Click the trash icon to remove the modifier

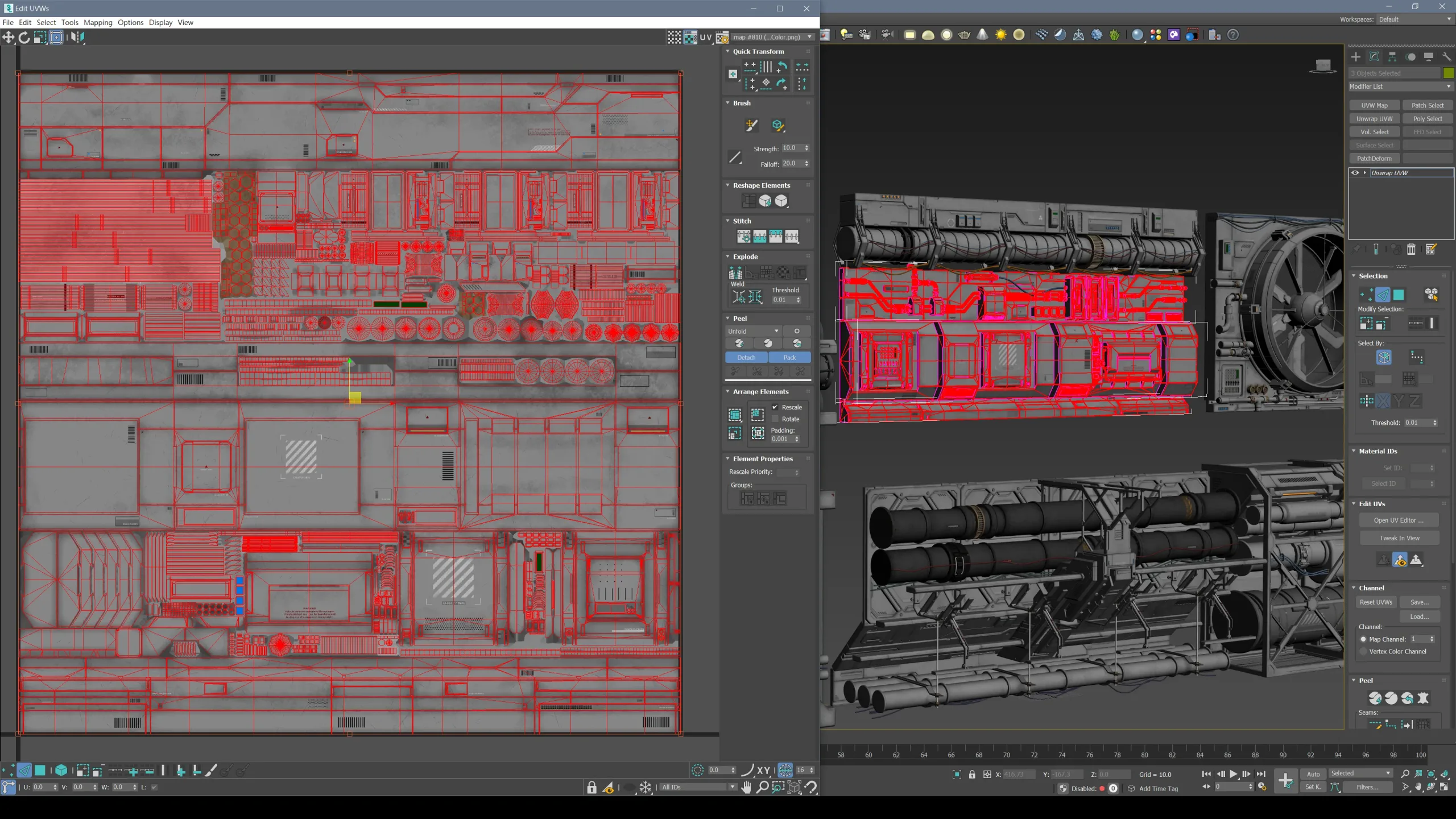click(x=1411, y=249)
